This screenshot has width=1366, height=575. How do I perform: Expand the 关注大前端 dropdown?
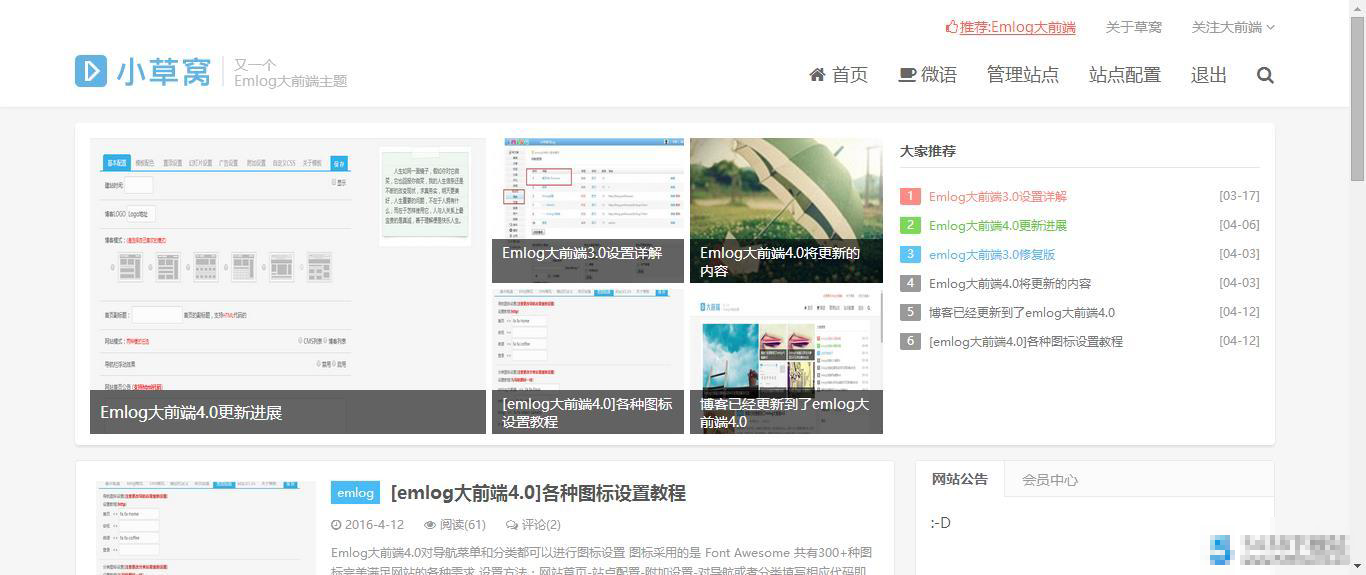1232,27
